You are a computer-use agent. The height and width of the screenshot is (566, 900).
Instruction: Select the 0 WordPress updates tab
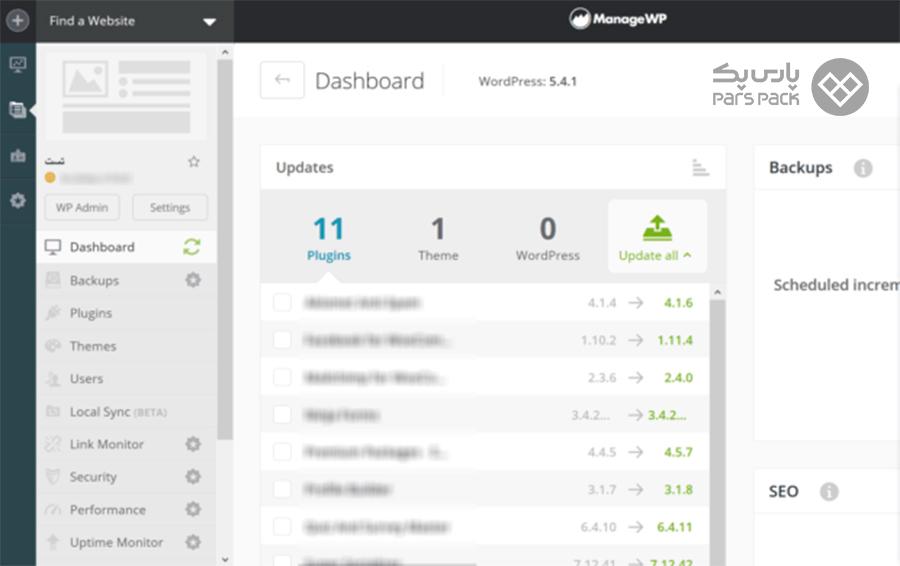548,238
